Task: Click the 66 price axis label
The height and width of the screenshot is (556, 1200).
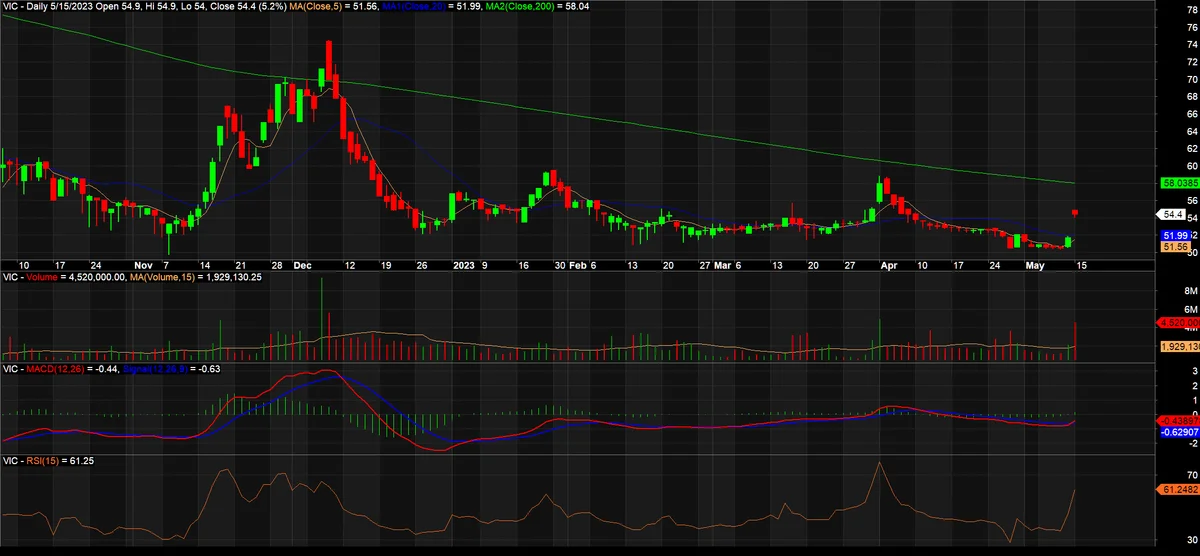Action: pos(1192,114)
